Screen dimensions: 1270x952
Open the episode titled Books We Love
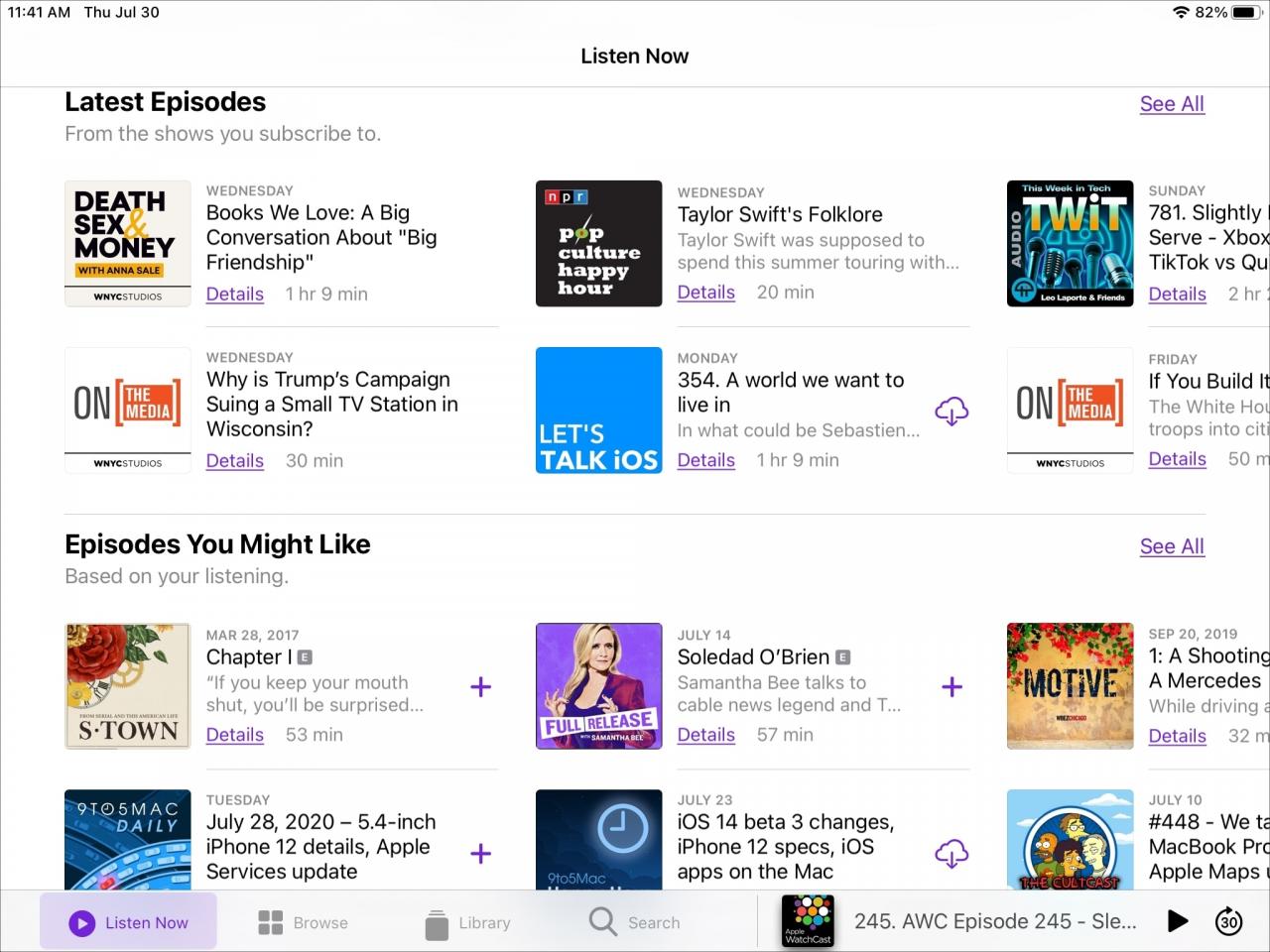pos(322,238)
